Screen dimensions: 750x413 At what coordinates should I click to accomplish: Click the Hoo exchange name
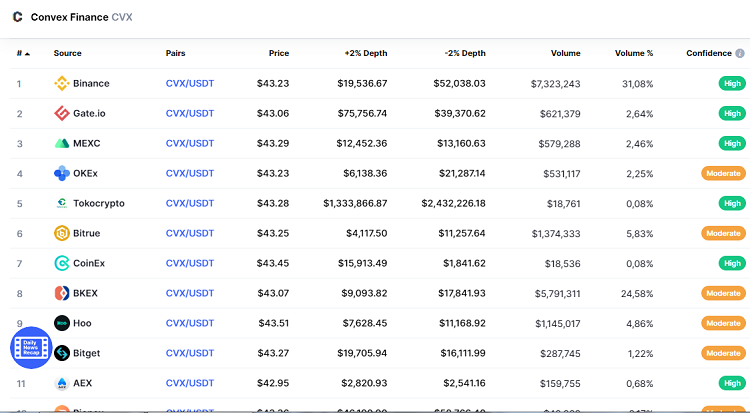coord(82,323)
